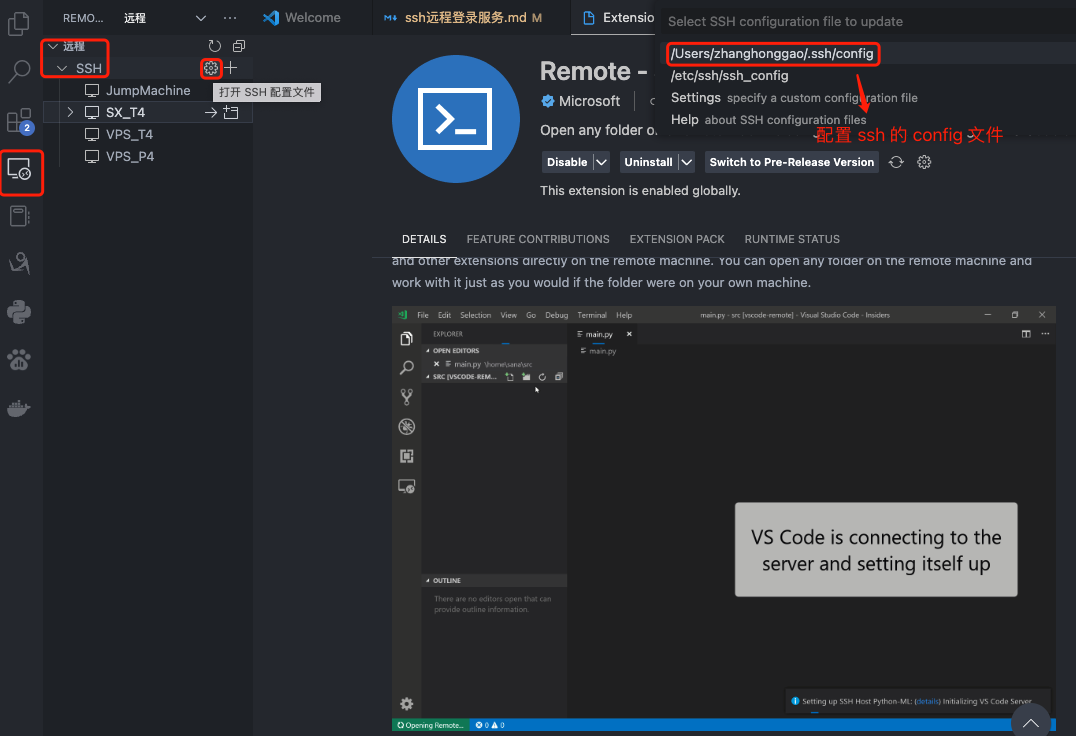The height and width of the screenshot is (736, 1076).
Task: Select the Python icon in activity bar
Action: click(20, 310)
